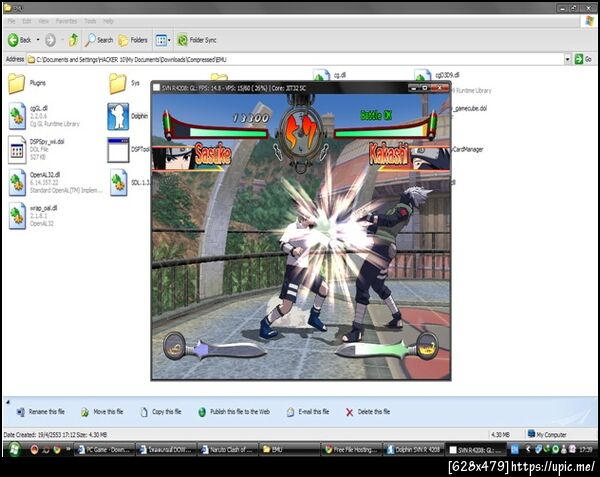
Task: Click the Address bar path field
Action: [x=295, y=59]
